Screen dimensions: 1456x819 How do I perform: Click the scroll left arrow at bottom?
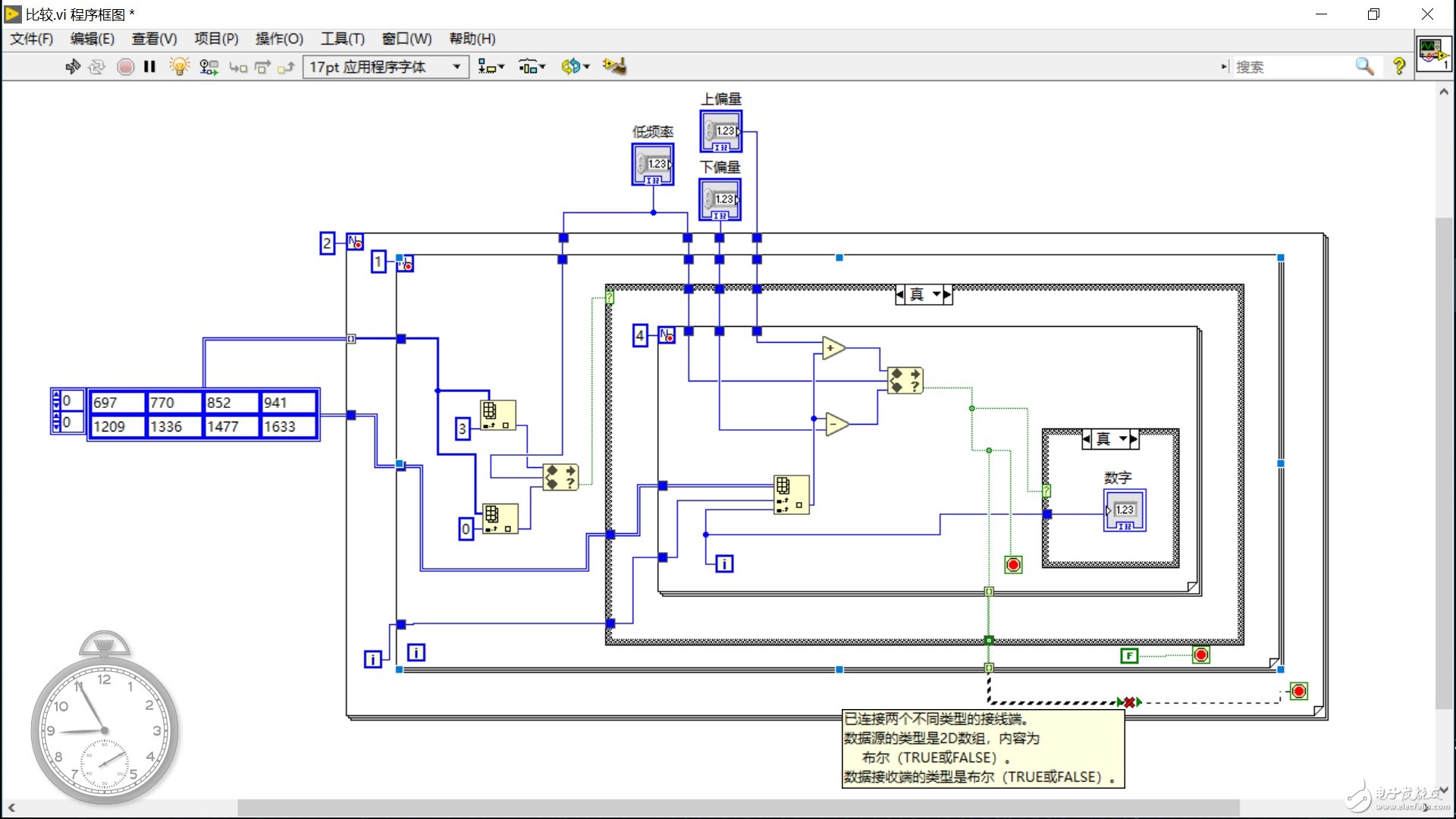(x=11, y=808)
